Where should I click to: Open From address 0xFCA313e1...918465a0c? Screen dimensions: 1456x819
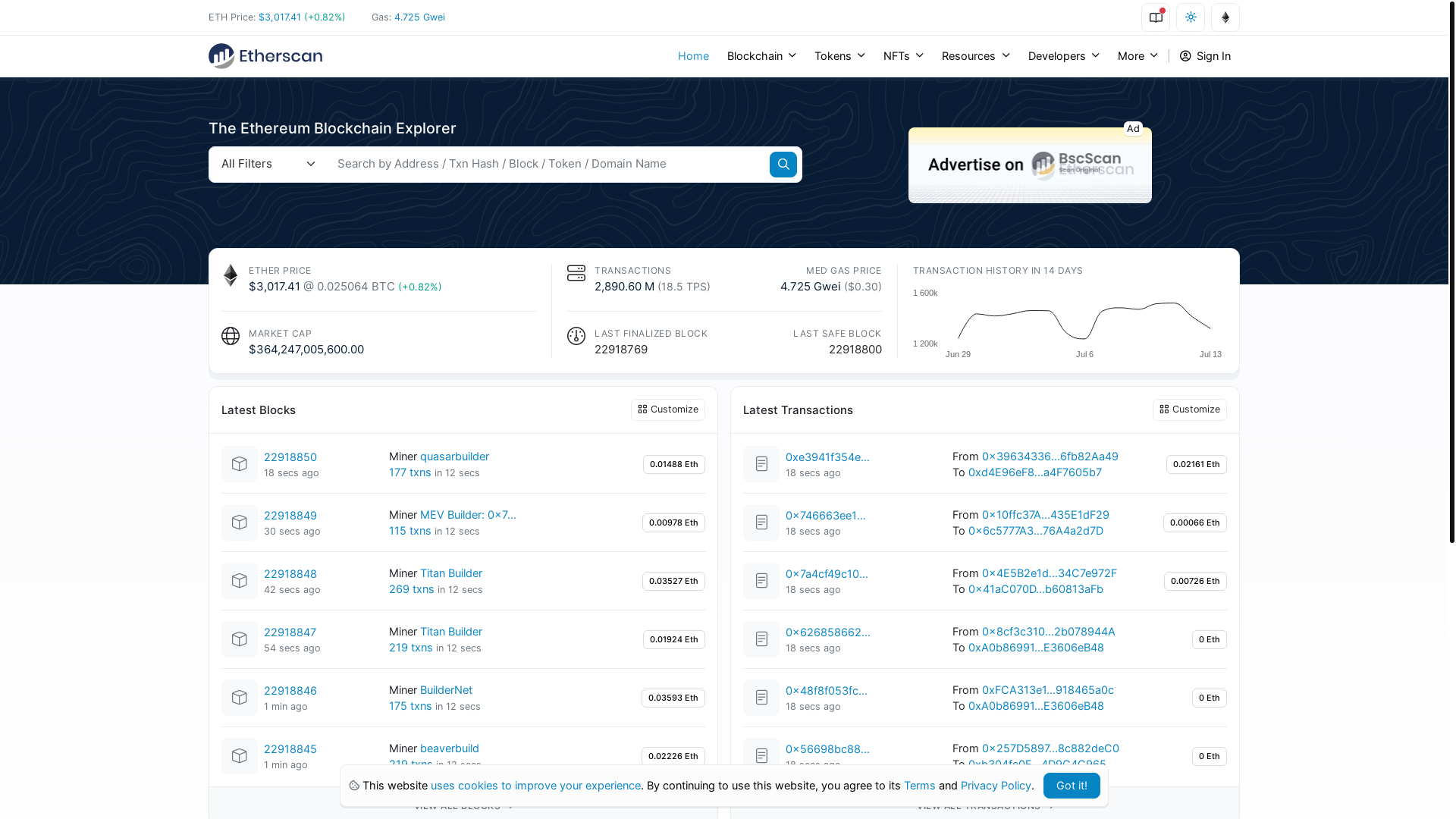click(x=1047, y=689)
